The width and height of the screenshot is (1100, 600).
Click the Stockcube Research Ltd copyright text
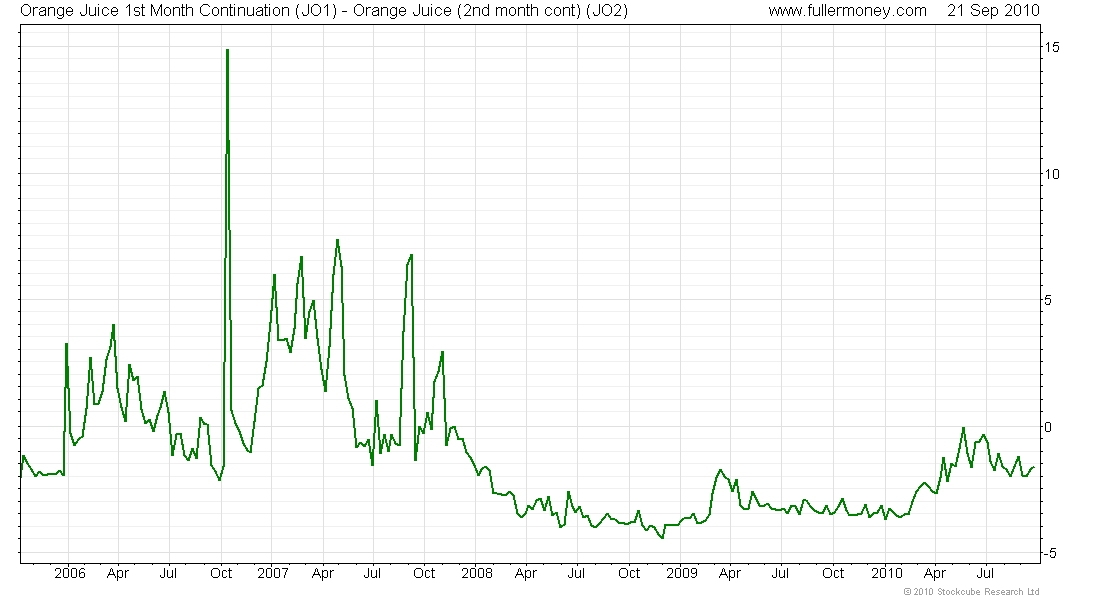[x=972, y=592]
